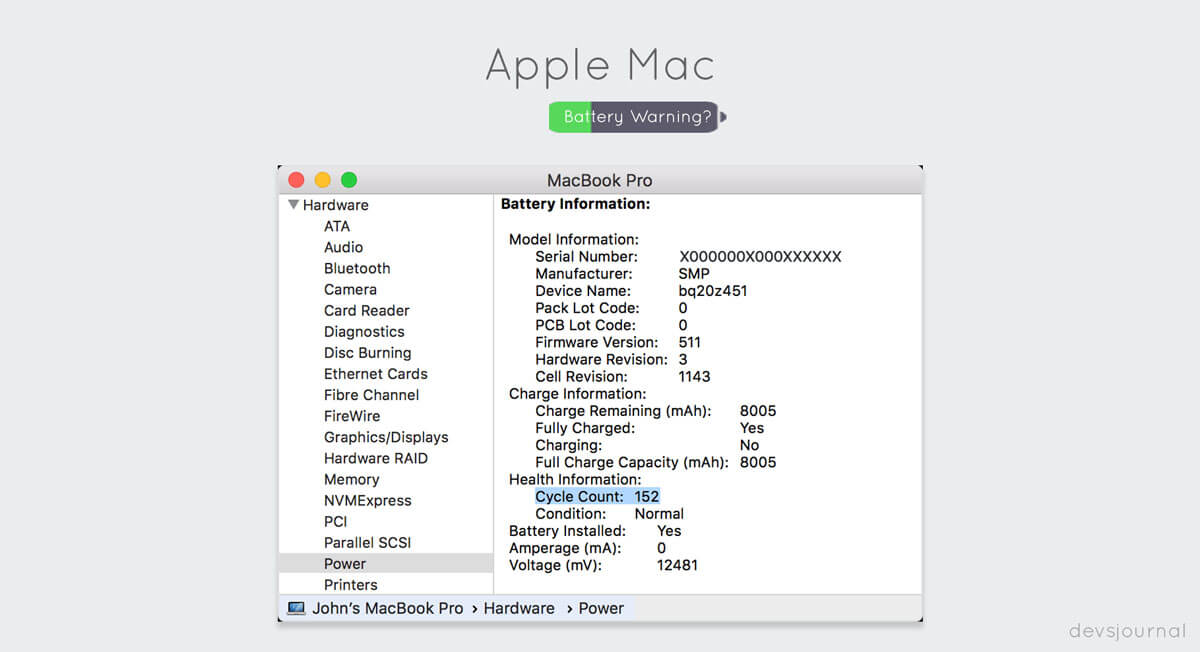Click the Battery Installed label

(x=567, y=531)
